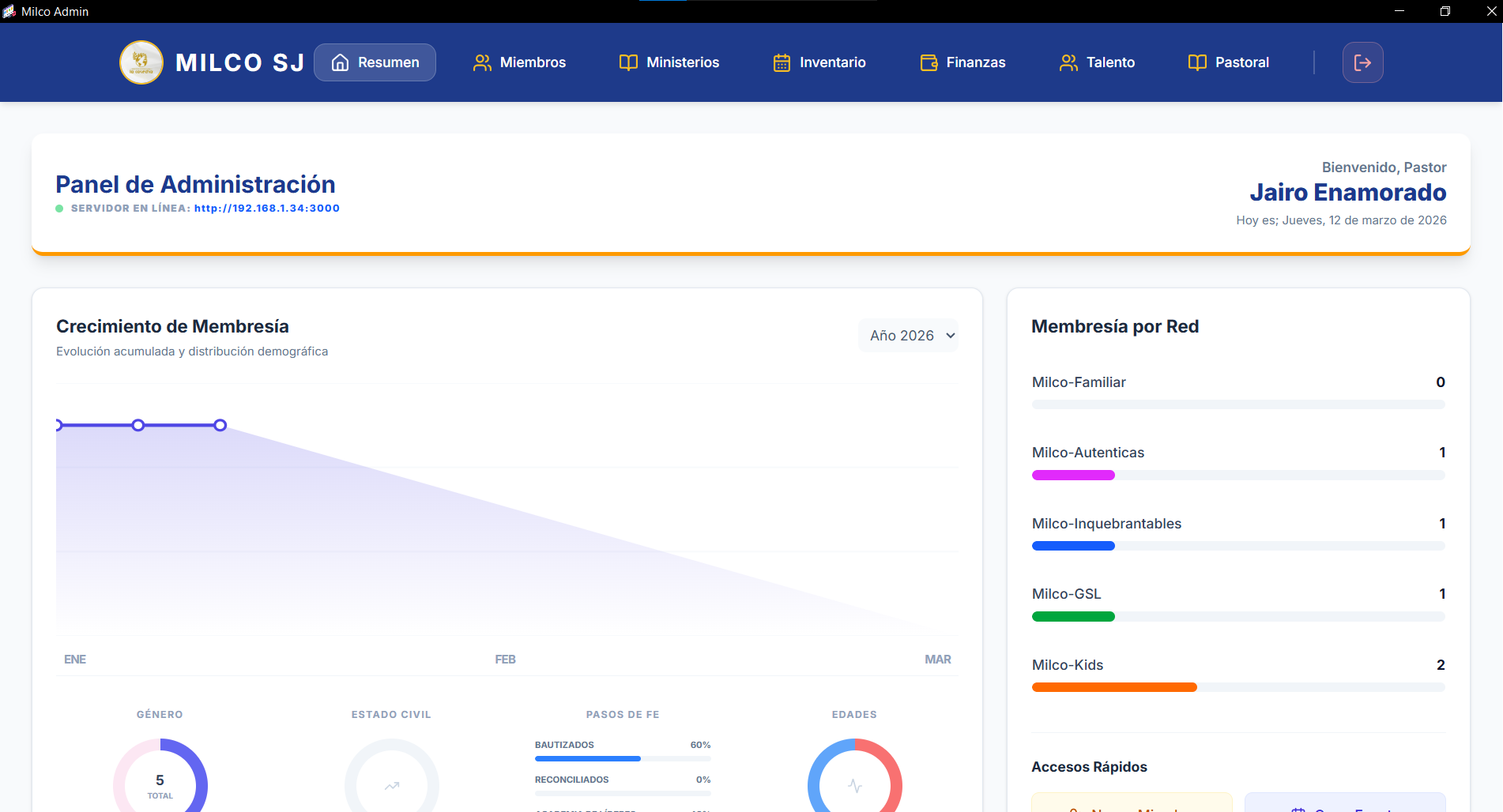
Task: Click the March data point on the growth chart
Action: 220,425
